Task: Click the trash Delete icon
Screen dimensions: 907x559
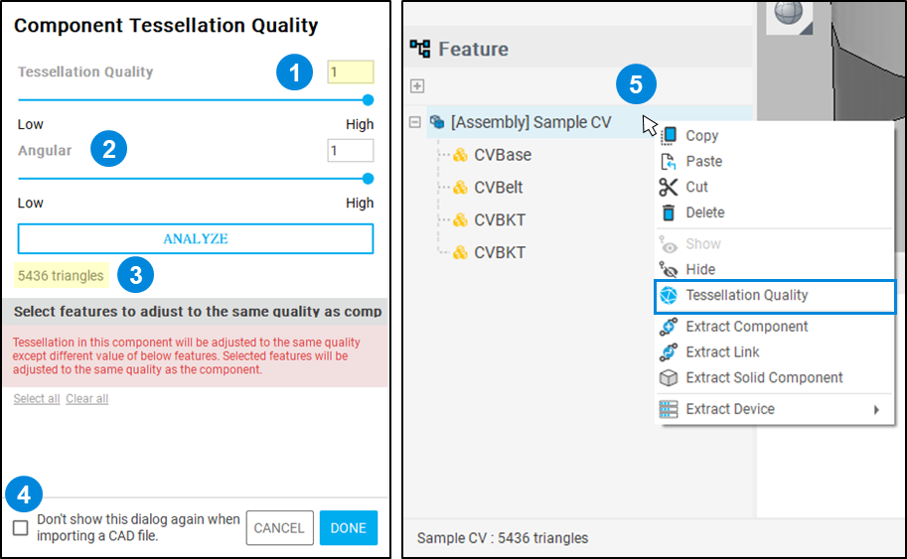Action: tap(669, 213)
